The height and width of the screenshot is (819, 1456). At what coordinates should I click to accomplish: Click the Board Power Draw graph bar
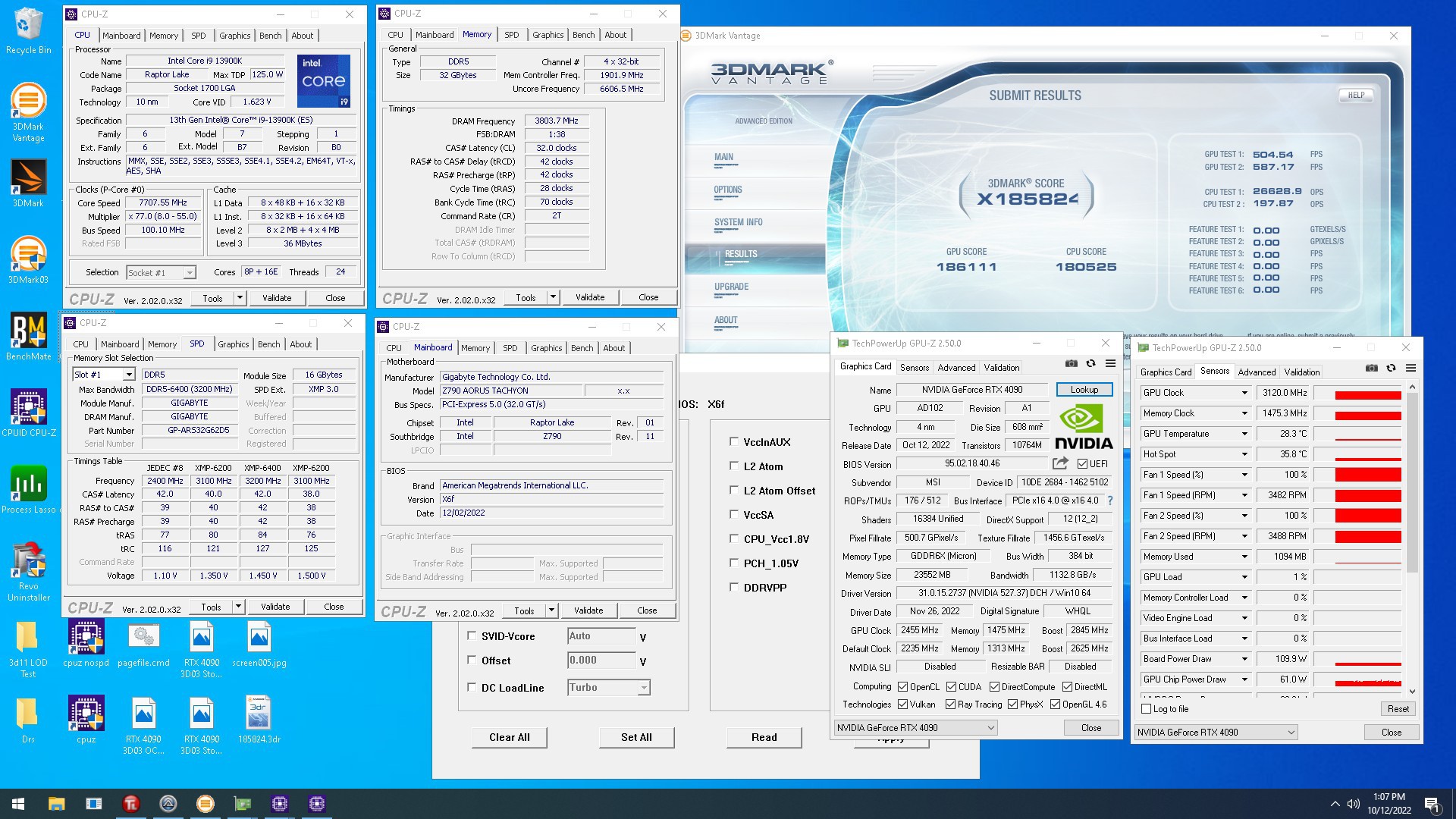tap(1357, 659)
